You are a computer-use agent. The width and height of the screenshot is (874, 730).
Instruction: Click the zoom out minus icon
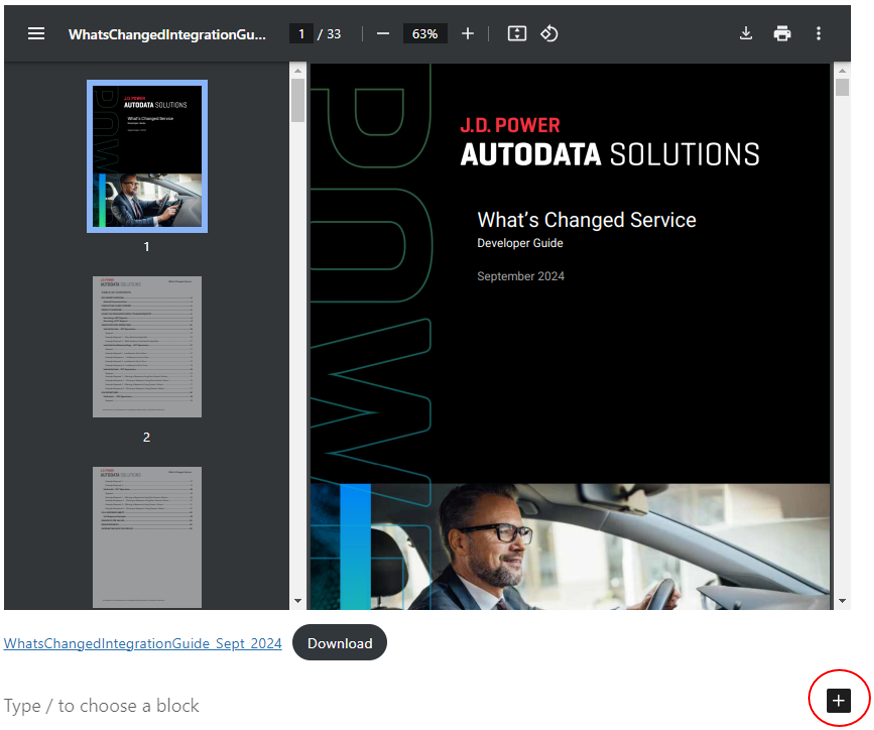[382, 33]
